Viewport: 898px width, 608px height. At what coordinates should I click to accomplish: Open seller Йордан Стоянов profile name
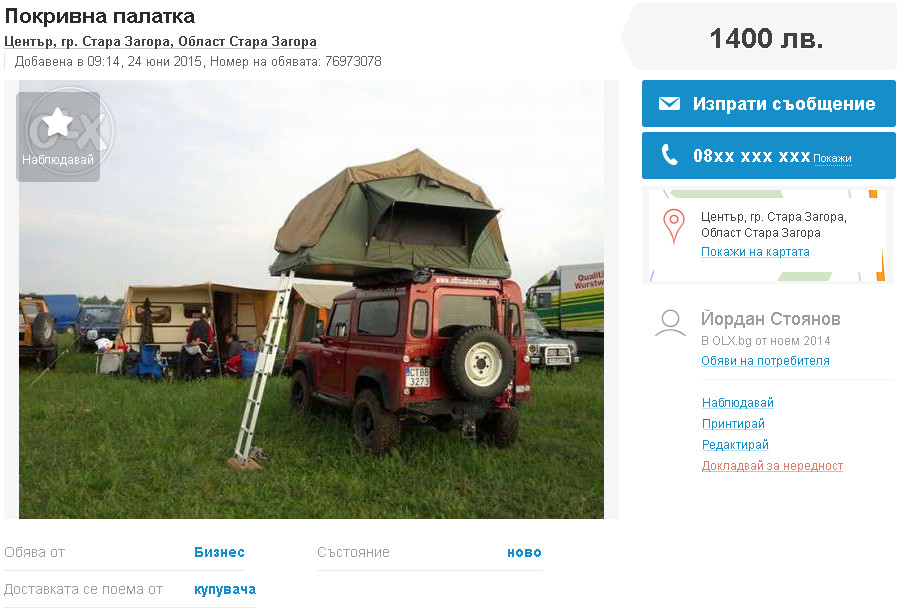(771, 319)
